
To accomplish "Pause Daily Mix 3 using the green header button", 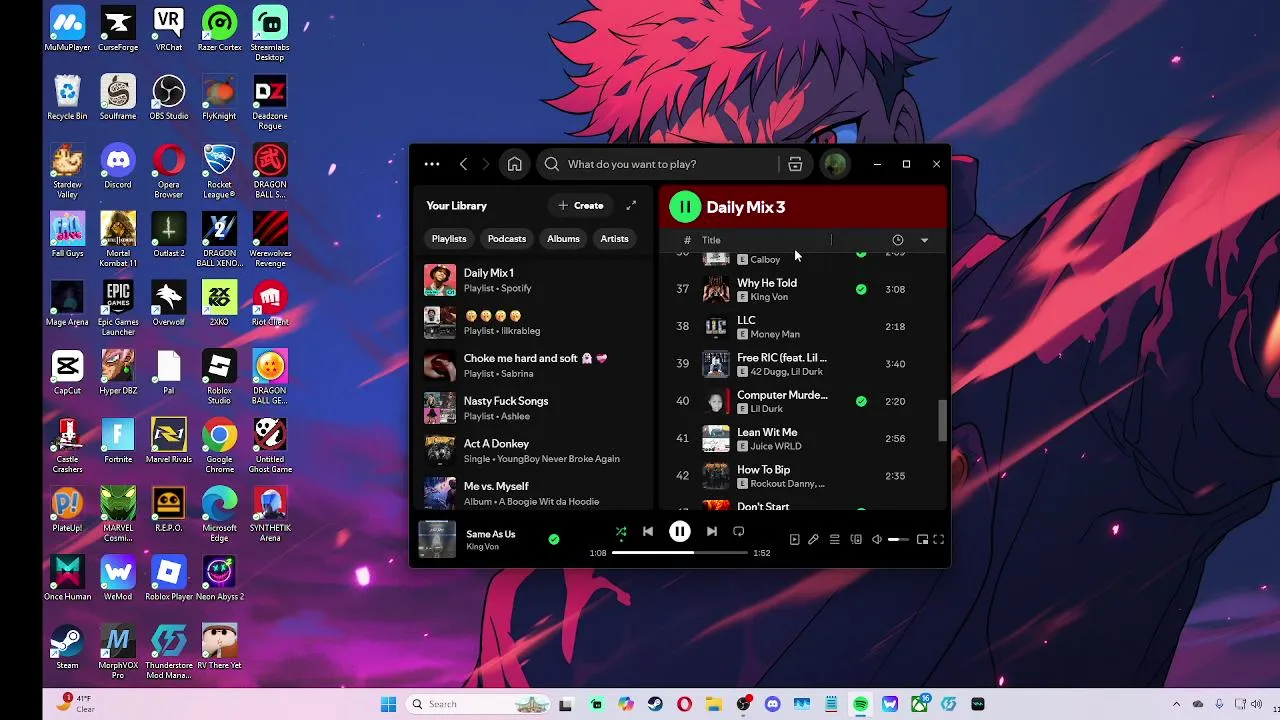I will 685,207.
